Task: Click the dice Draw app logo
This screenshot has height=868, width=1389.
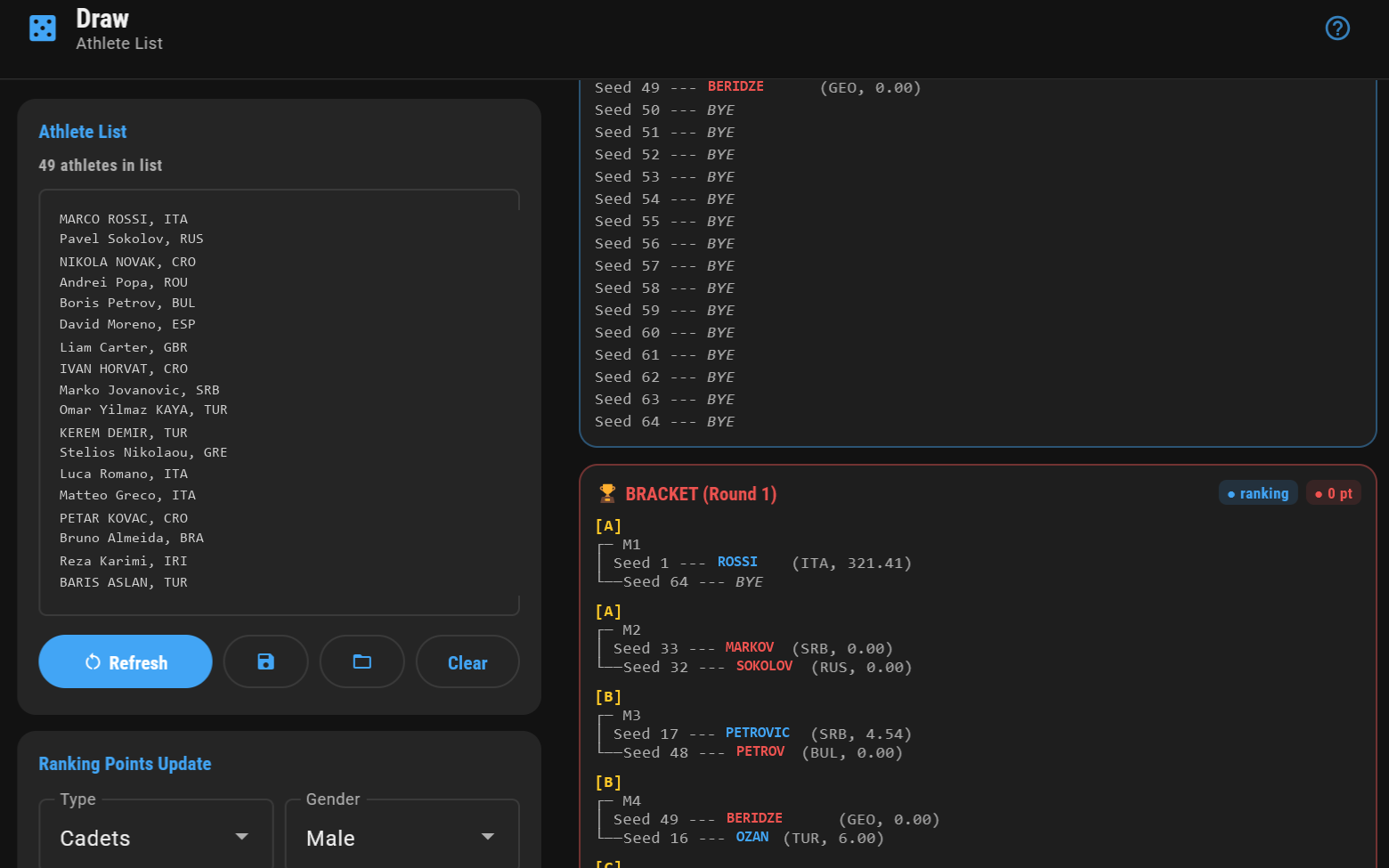Action: coord(43,28)
